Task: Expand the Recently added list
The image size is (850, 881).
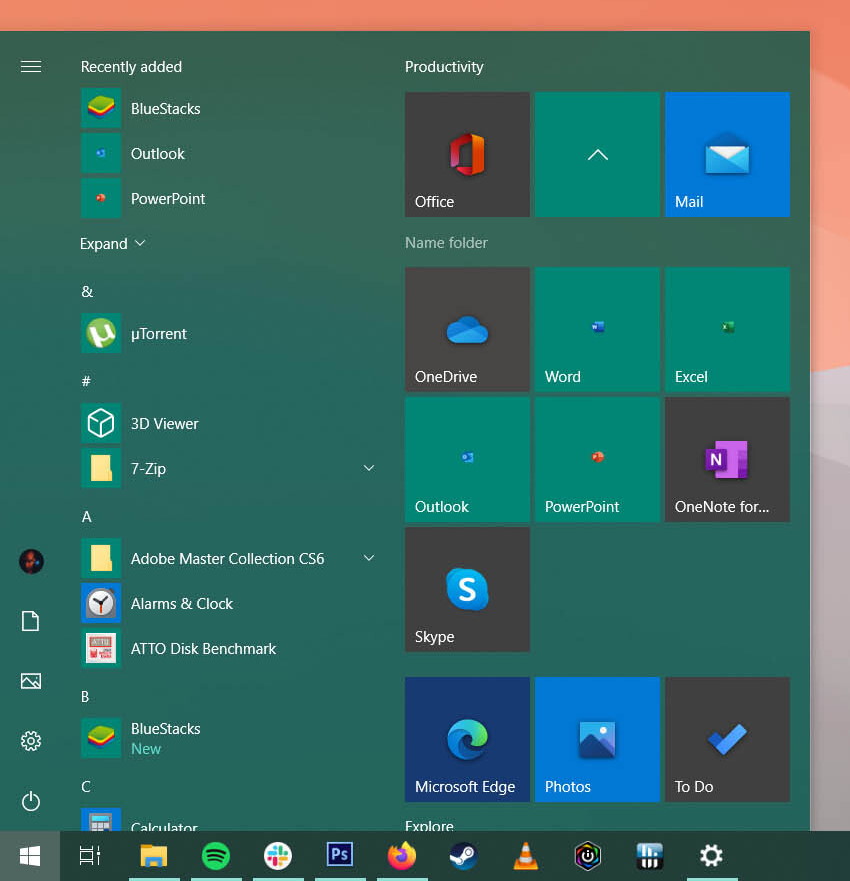Action: pyautogui.click(x=113, y=243)
